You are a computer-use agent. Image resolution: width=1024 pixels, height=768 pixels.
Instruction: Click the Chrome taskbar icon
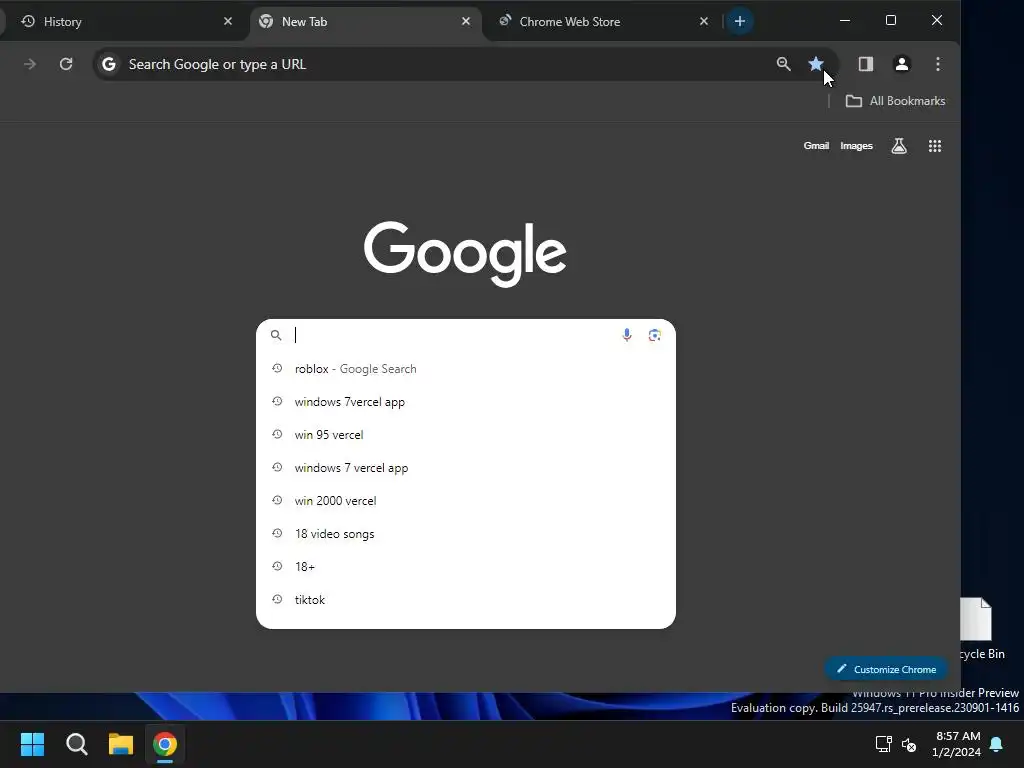pos(165,744)
